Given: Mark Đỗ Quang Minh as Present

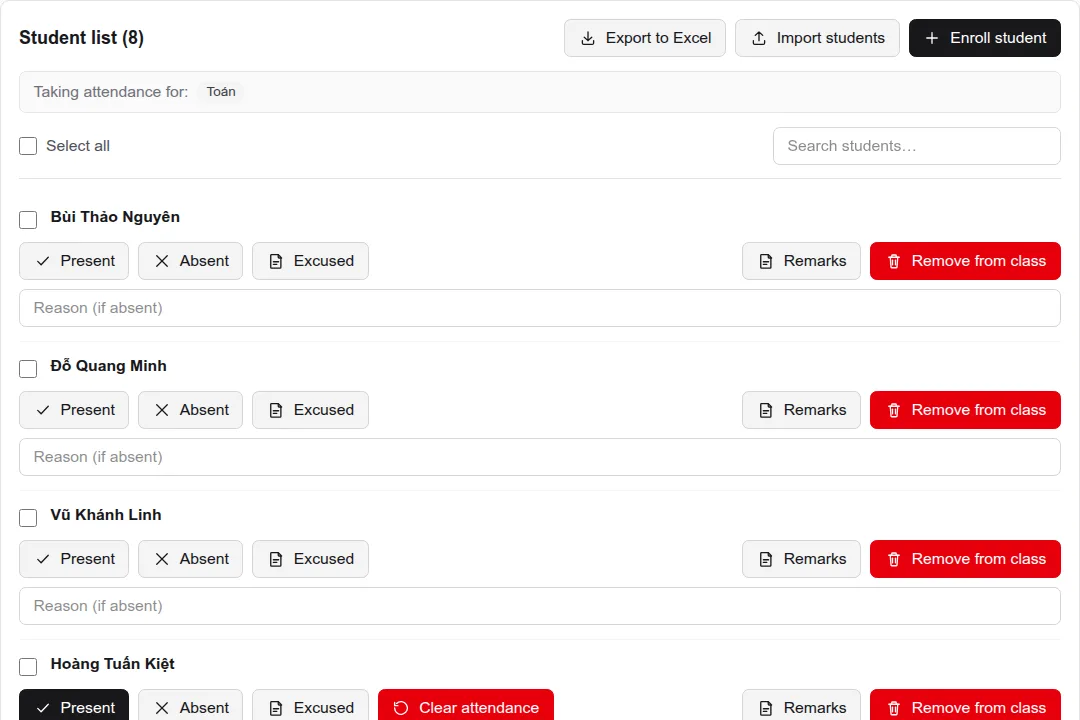Looking at the screenshot, I should click(x=74, y=410).
